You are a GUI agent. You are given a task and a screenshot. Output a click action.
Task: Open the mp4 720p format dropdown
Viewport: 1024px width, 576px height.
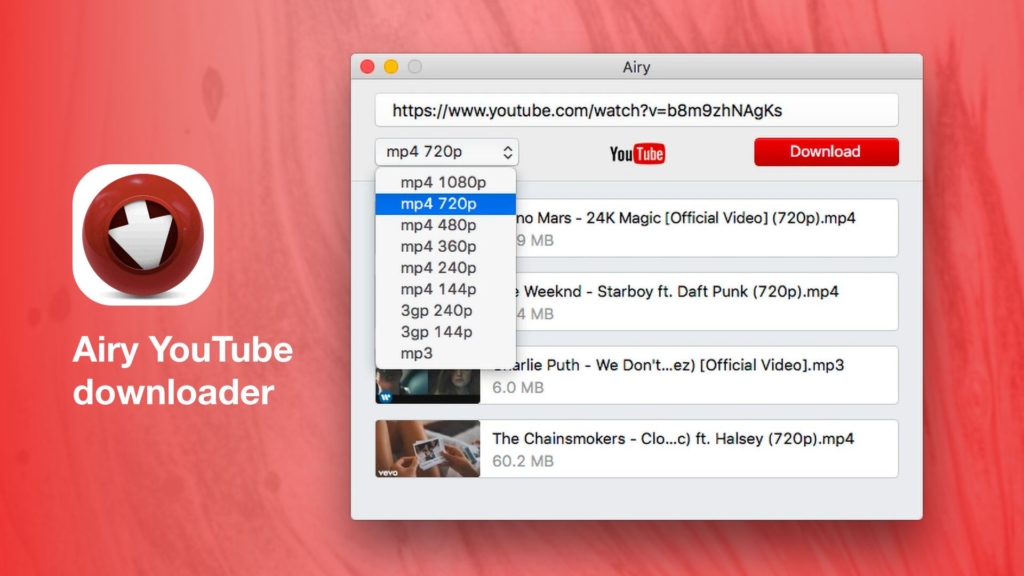click(447, 152)
